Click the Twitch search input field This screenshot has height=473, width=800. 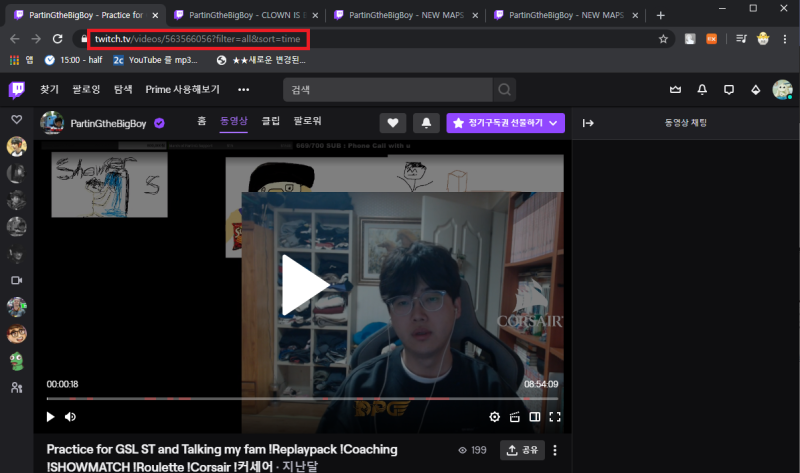tap(388, 90)
